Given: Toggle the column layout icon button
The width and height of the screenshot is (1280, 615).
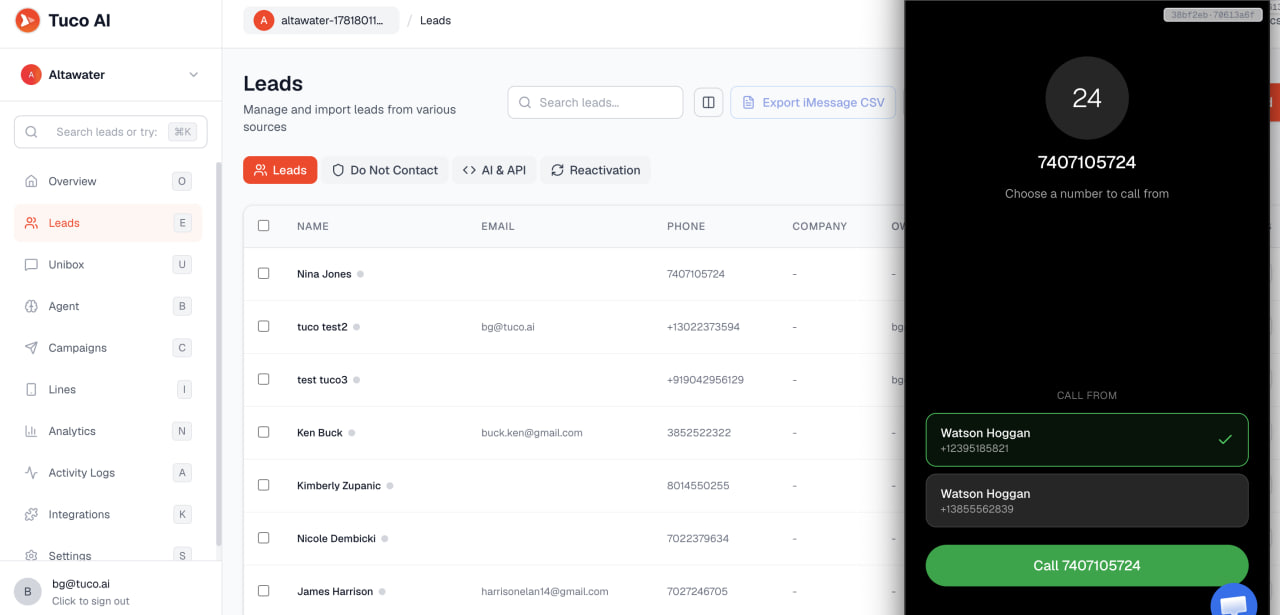Looking at the screenshot, I should tap(708, 102).
